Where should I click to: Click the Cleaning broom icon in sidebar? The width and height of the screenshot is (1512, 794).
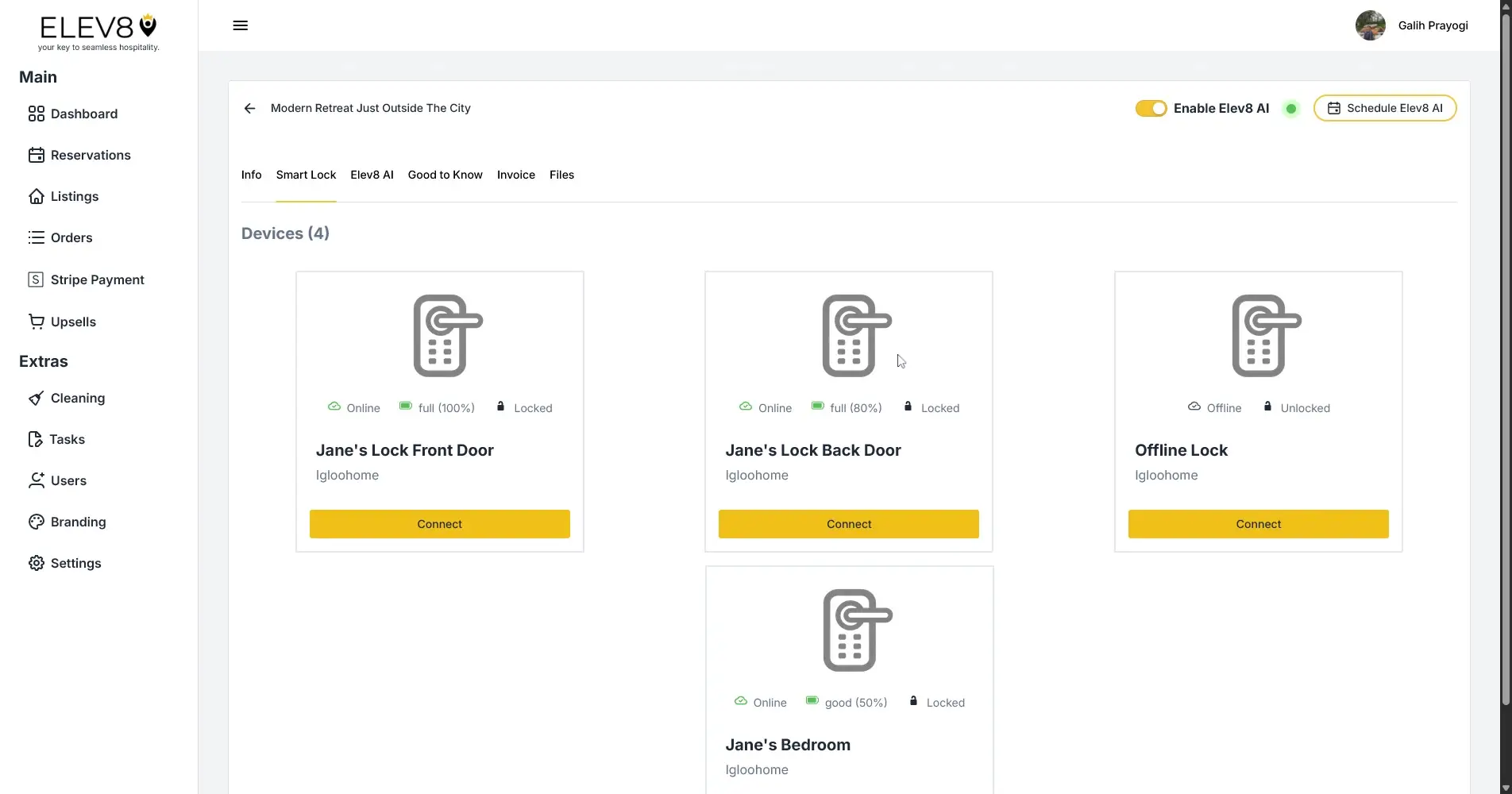pos(36,398)
